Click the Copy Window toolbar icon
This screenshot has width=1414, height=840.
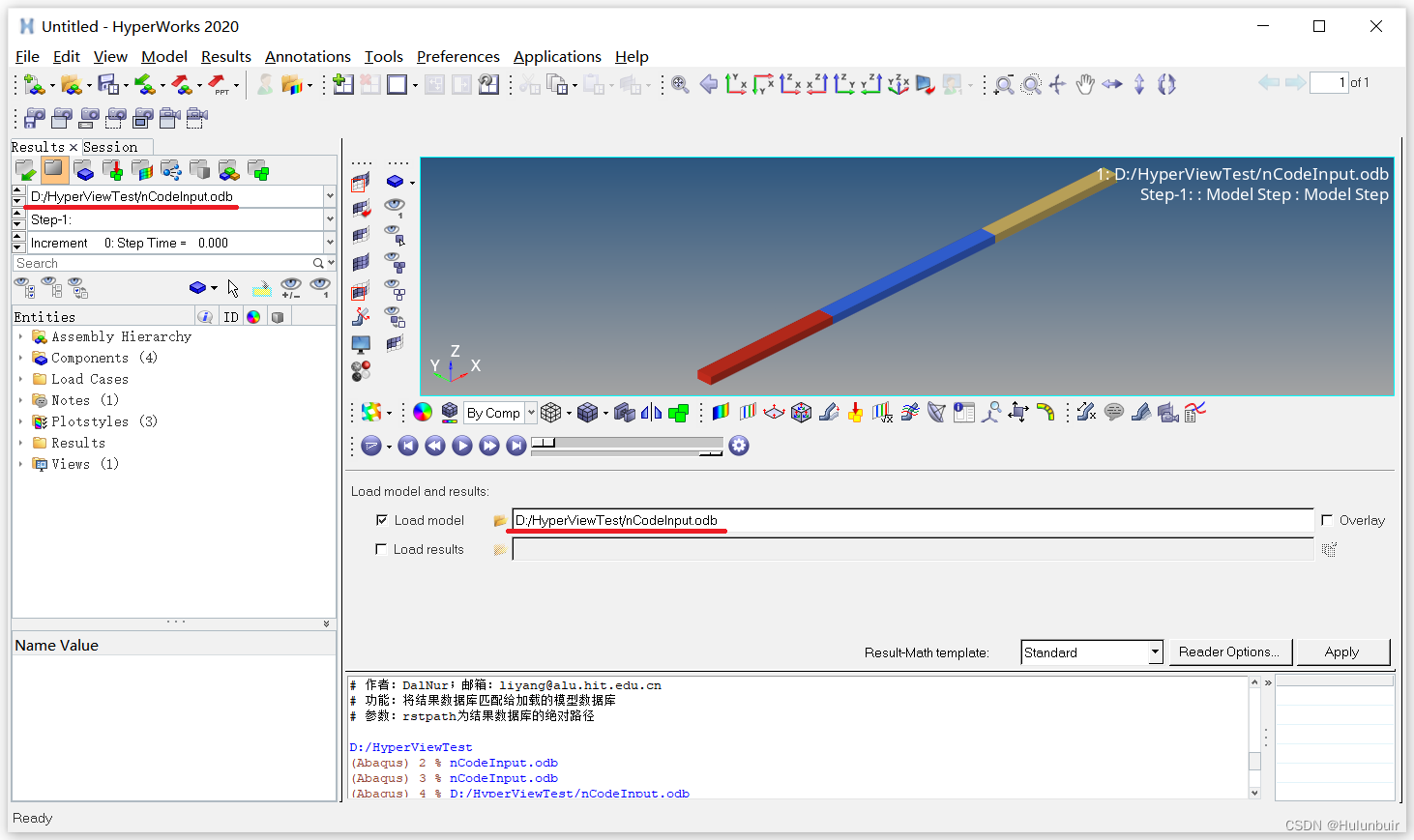(558, 85)
